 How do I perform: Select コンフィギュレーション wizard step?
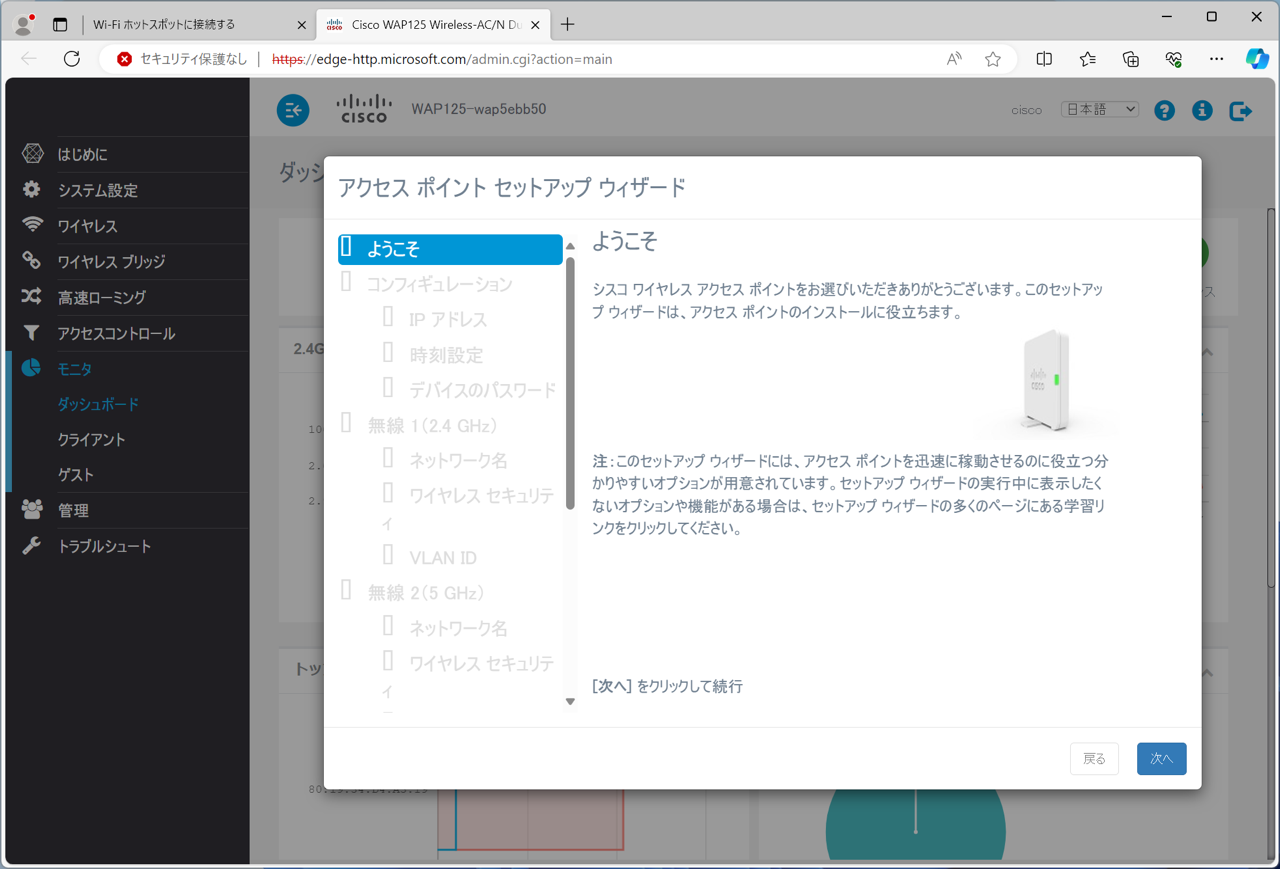(x=439, y=285)
